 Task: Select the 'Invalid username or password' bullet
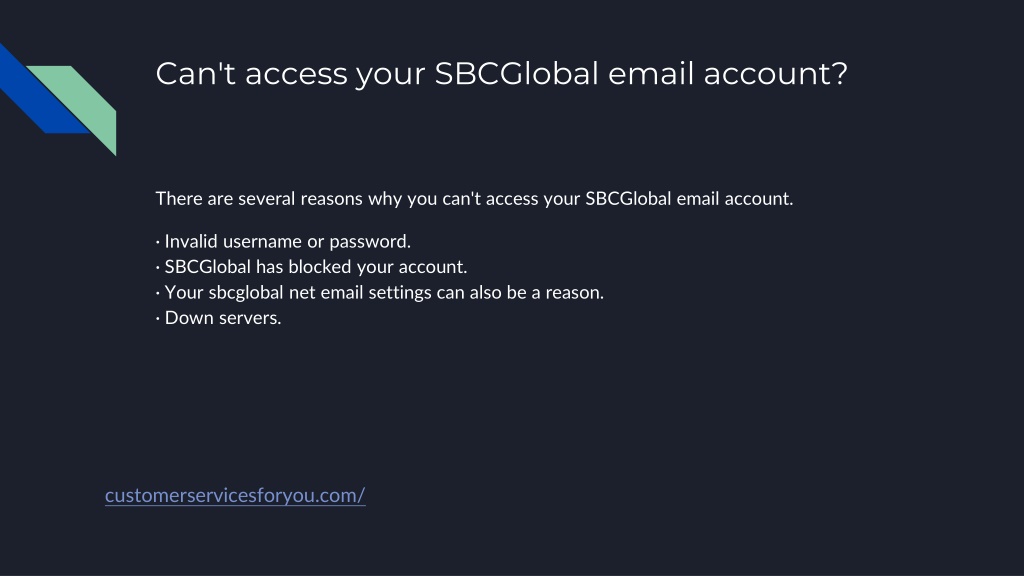pos(283,242)
